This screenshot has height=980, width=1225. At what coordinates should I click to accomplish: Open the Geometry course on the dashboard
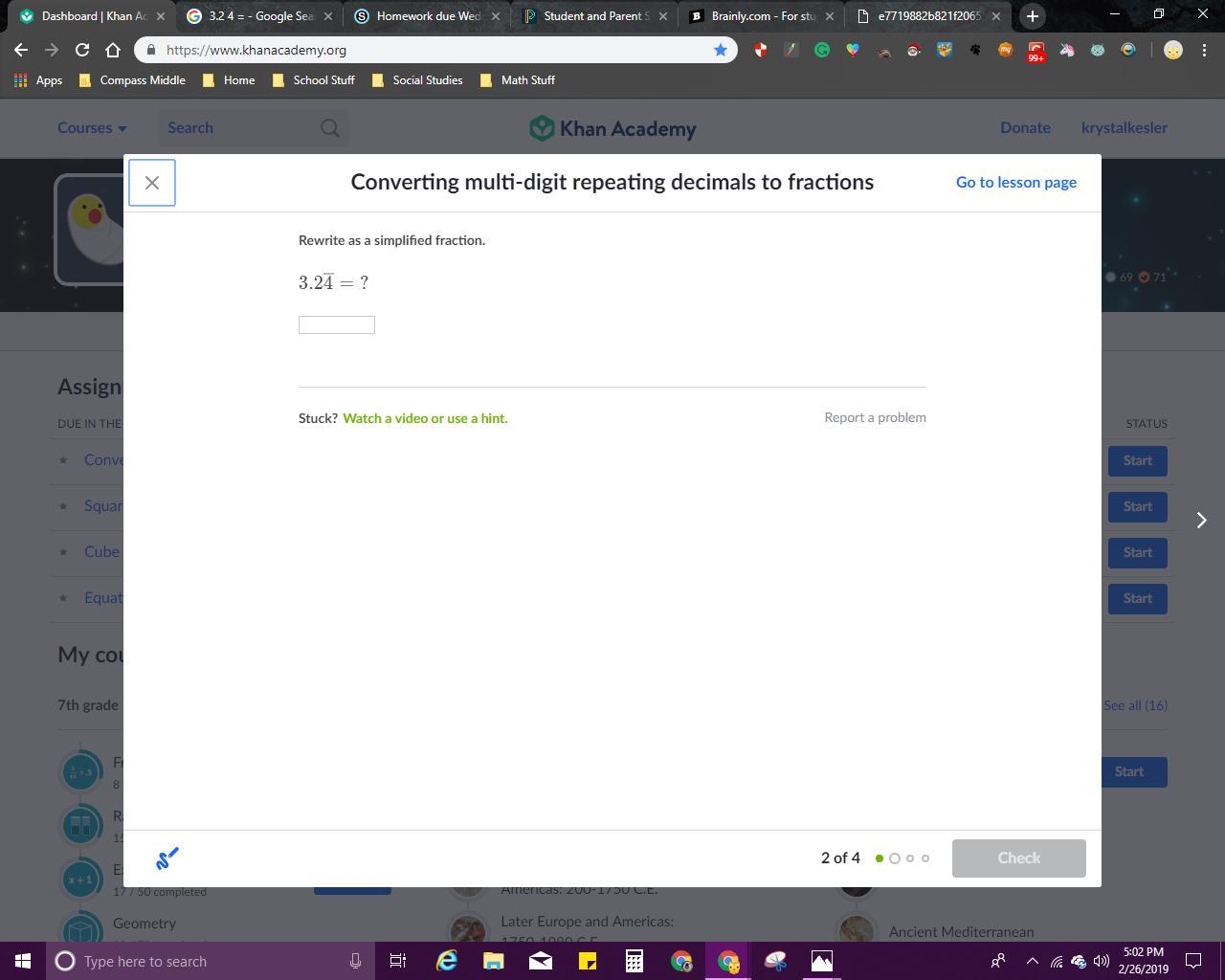coord(145,924)
